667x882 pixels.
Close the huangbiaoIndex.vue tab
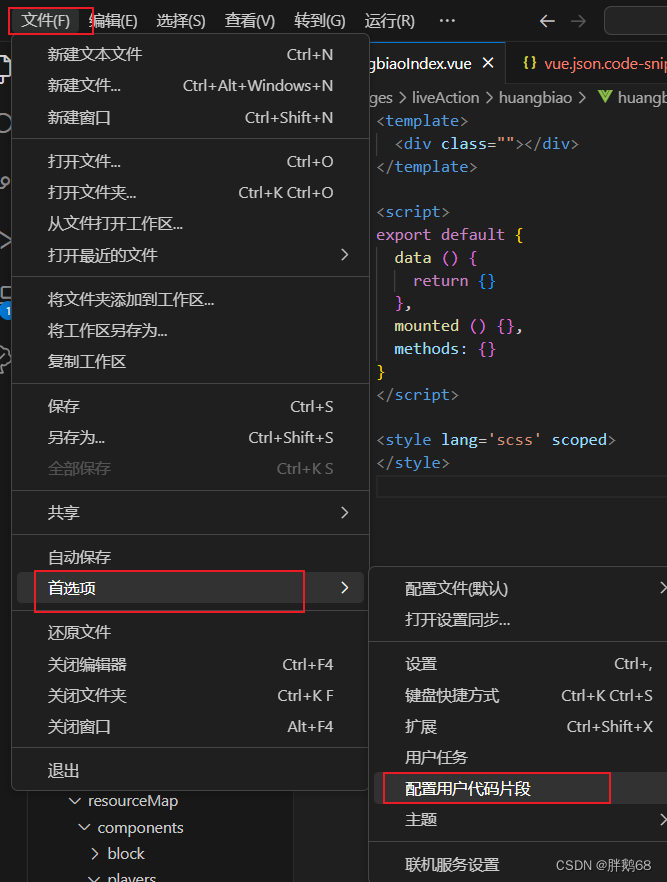click(x=488, y=63)
